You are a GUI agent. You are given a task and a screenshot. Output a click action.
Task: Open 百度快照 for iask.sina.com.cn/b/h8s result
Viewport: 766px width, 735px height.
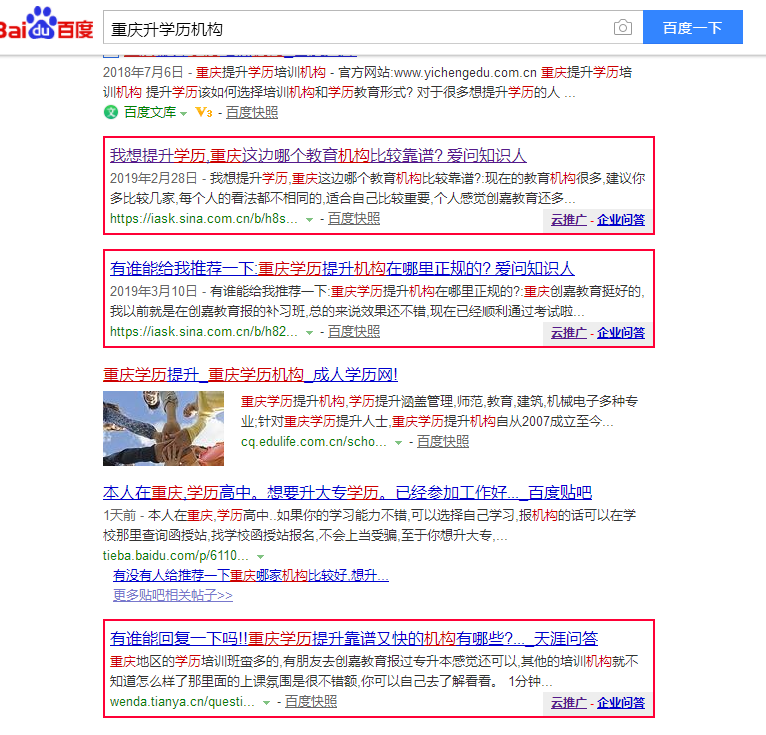(354, 218)
